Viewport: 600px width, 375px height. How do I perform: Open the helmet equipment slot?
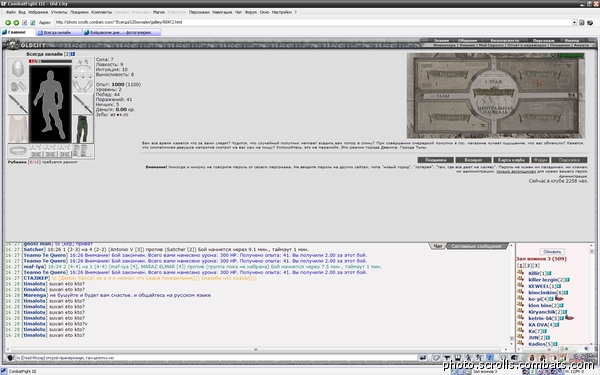point(18,69)
